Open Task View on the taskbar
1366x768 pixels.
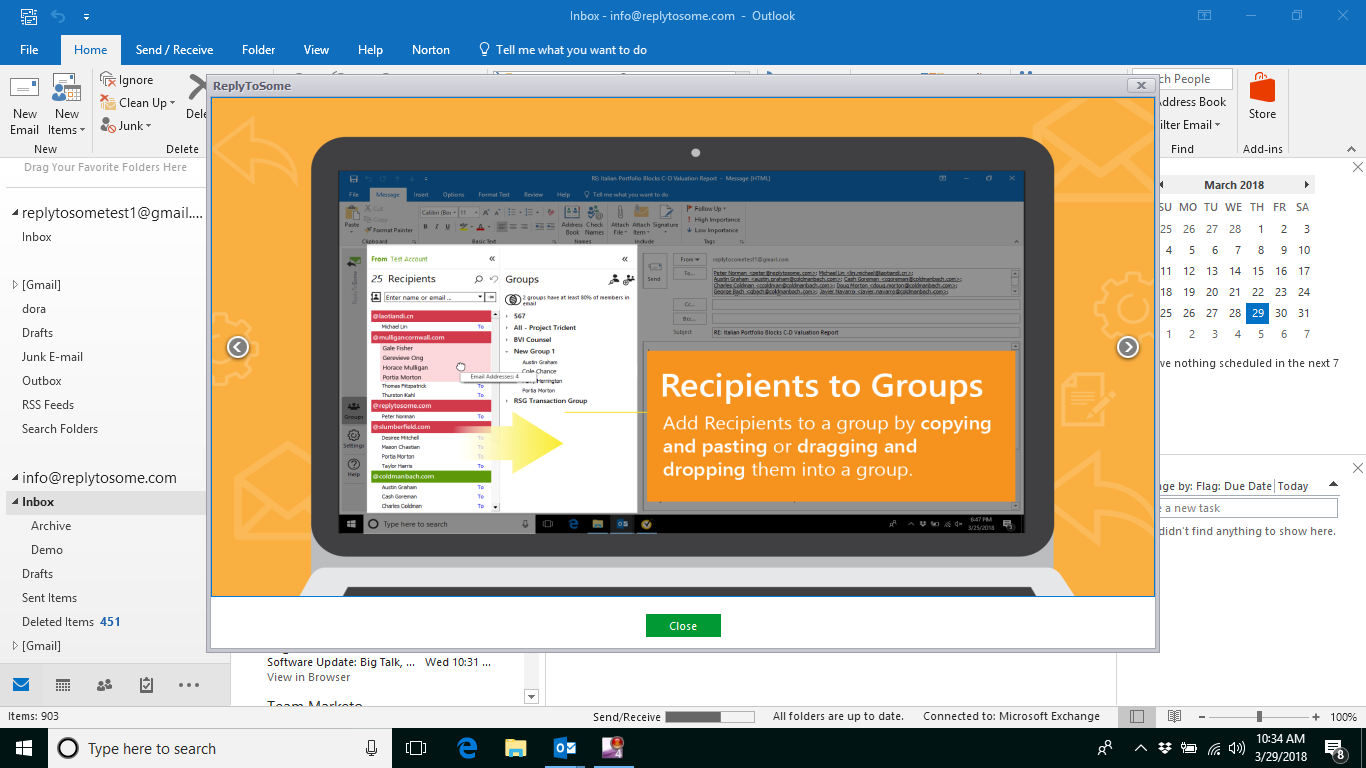416,748
